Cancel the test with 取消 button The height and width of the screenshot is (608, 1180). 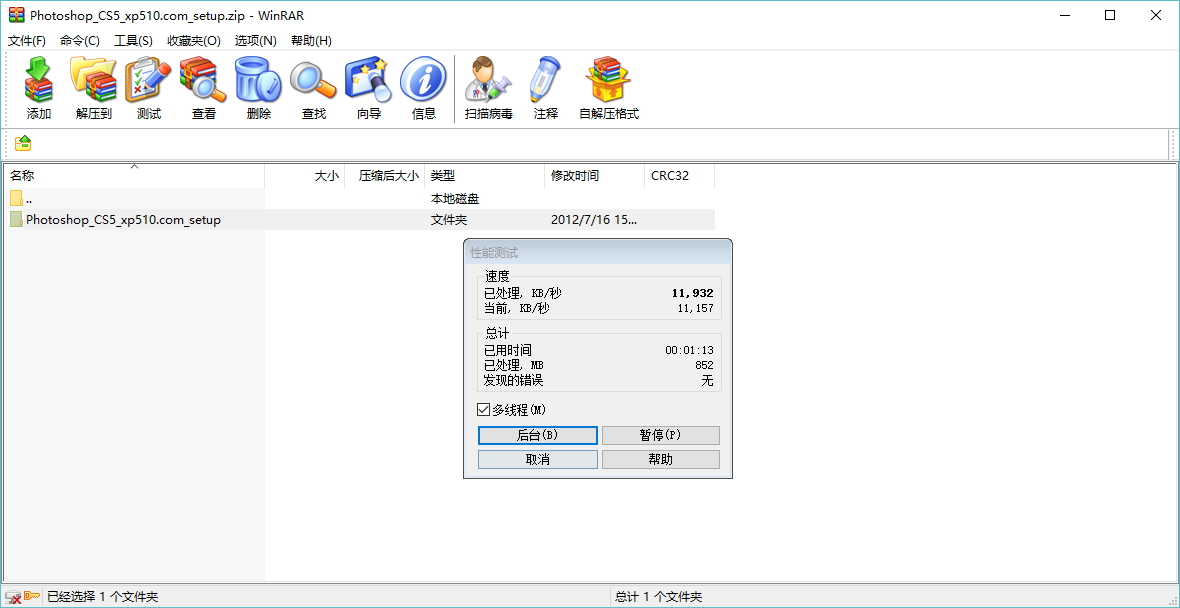pyautogui.click(x=537, y=460)
